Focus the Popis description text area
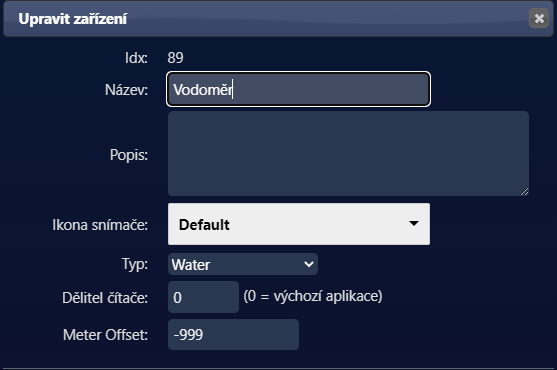Screen dimensions: 557x370 point(348,153)
